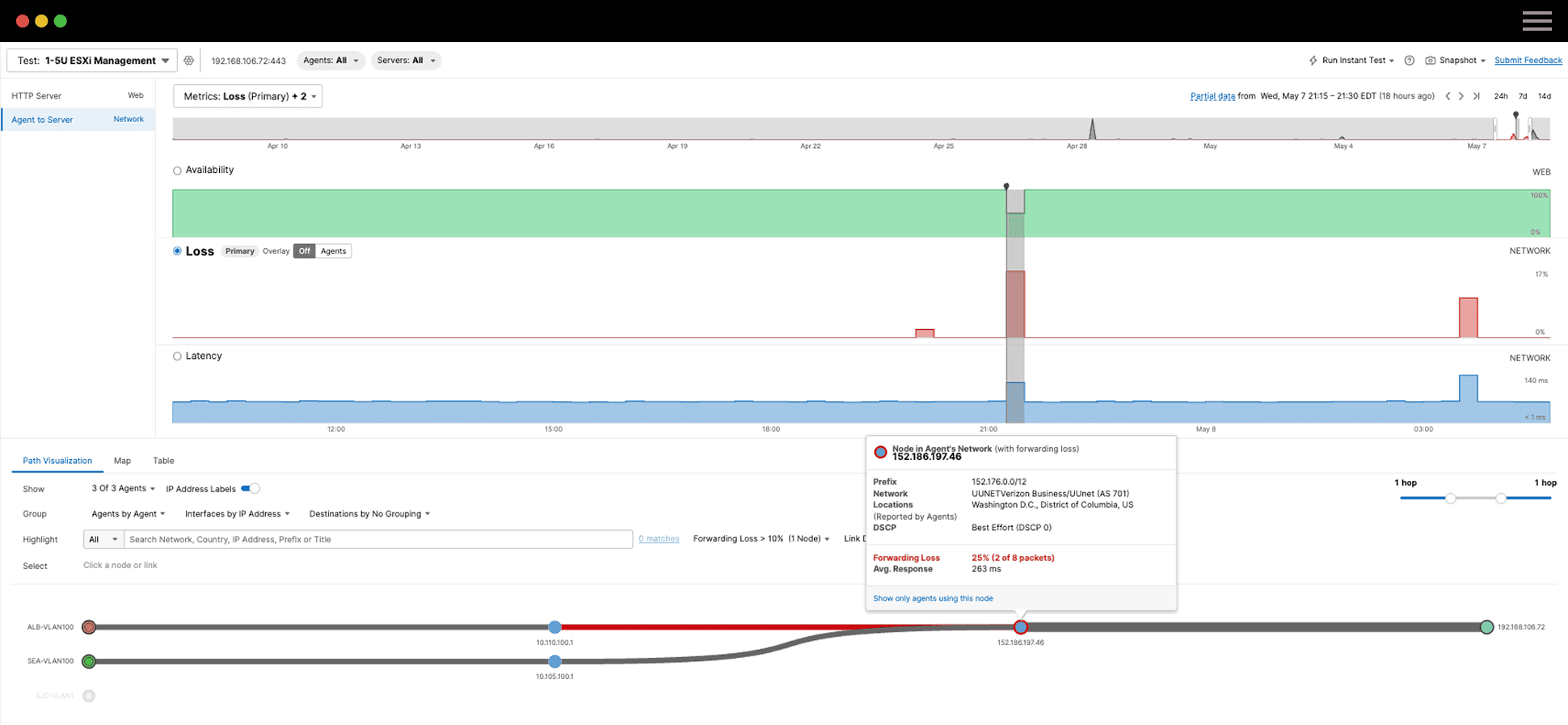Viewport: 1568px width, 725px height.
Task: Open the Test 1-5U ESXi Management dropdown
Action: [92, 61]
